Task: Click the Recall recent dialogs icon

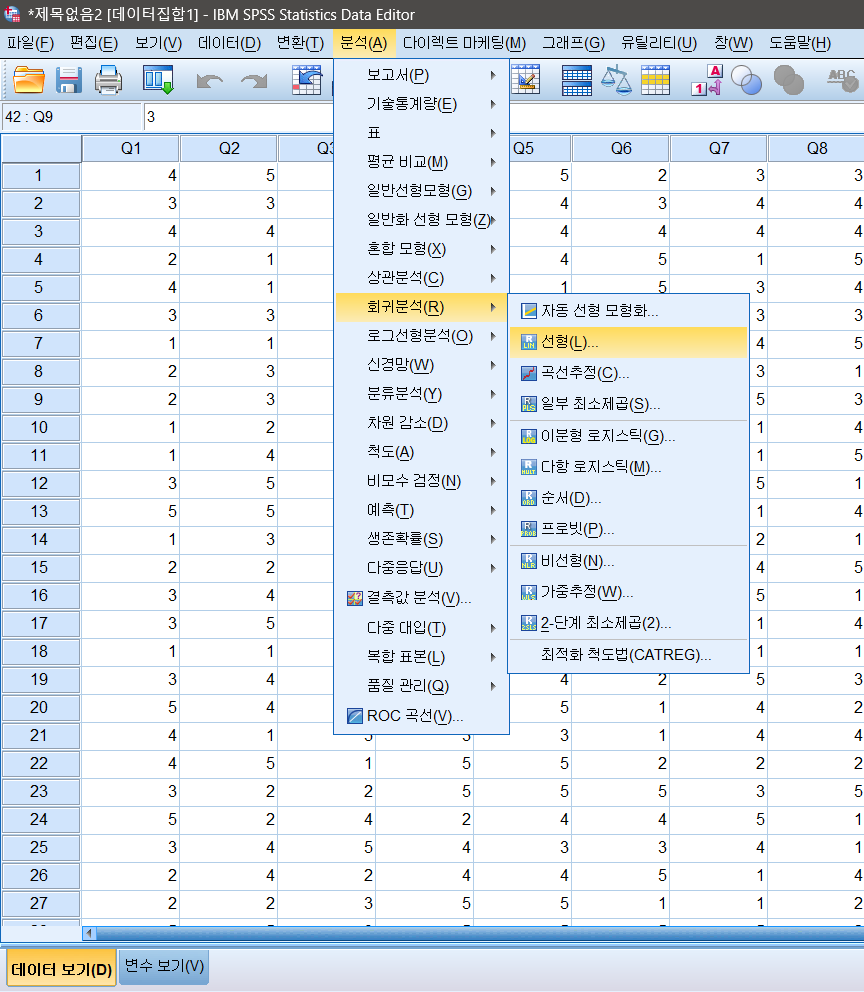Action: [x=157, y=80]
